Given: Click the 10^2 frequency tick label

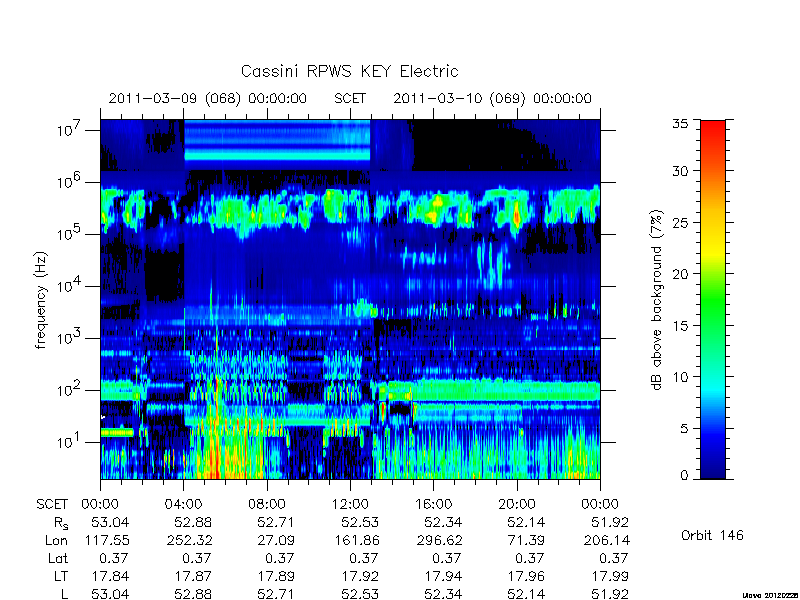Looking at the screenshot, I should [70, 390].
